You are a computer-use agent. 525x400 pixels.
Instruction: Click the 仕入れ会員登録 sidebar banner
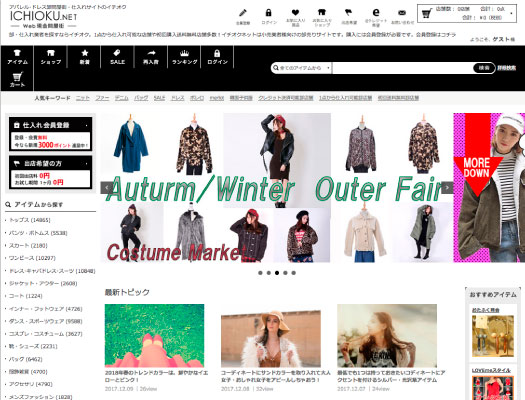[x=51, y=133]
